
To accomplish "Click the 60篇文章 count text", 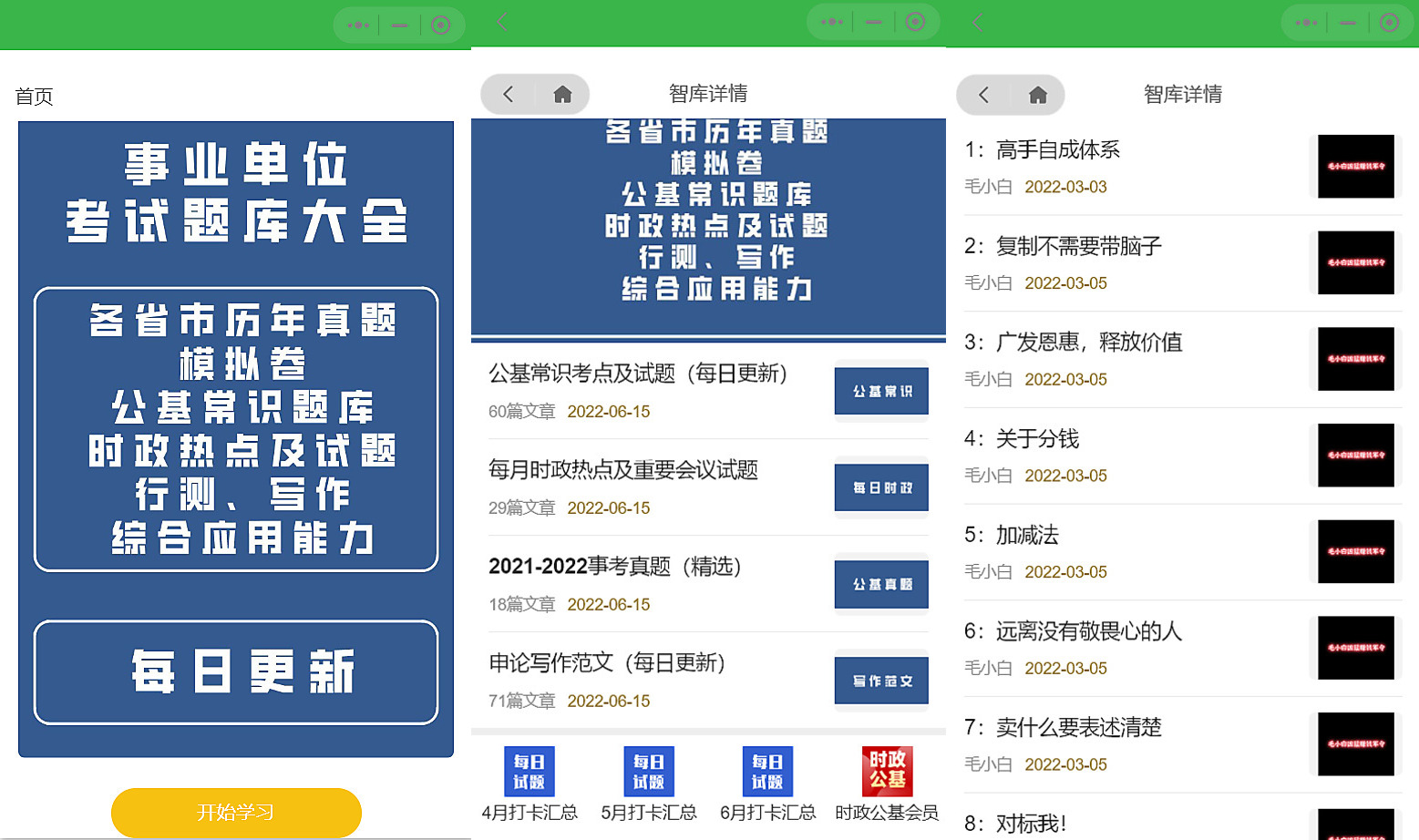I will tap(521, 412).
